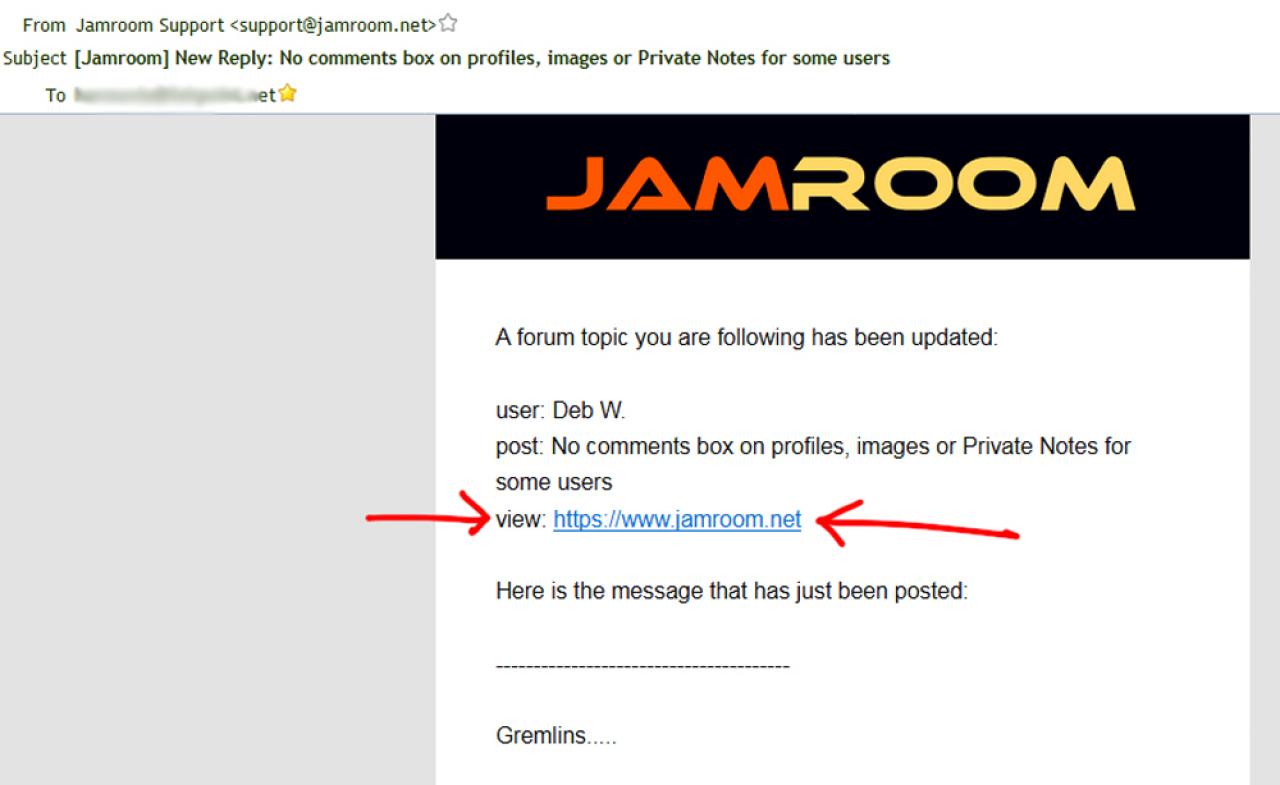Viewport: 1280px width, 785px height.
Task: Click the 'To' header label
Action: [x=55, y=95]
